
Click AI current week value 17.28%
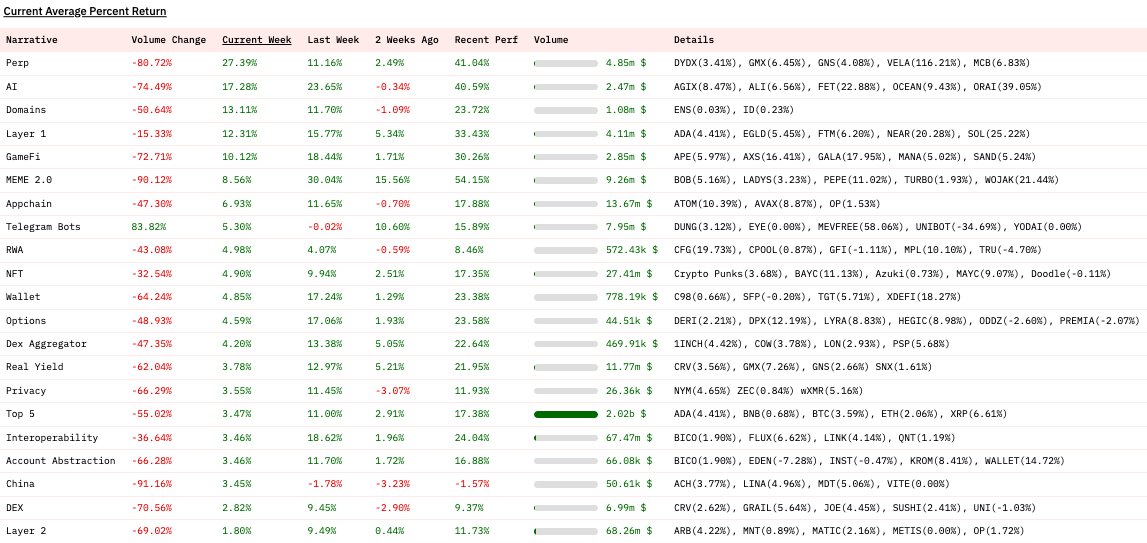(x=240, y=86)
